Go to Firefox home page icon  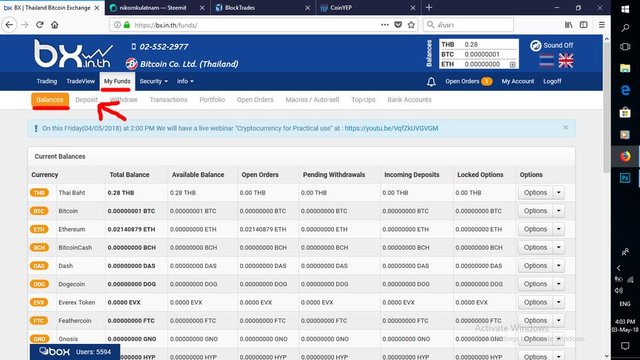[x=55, y=25]
